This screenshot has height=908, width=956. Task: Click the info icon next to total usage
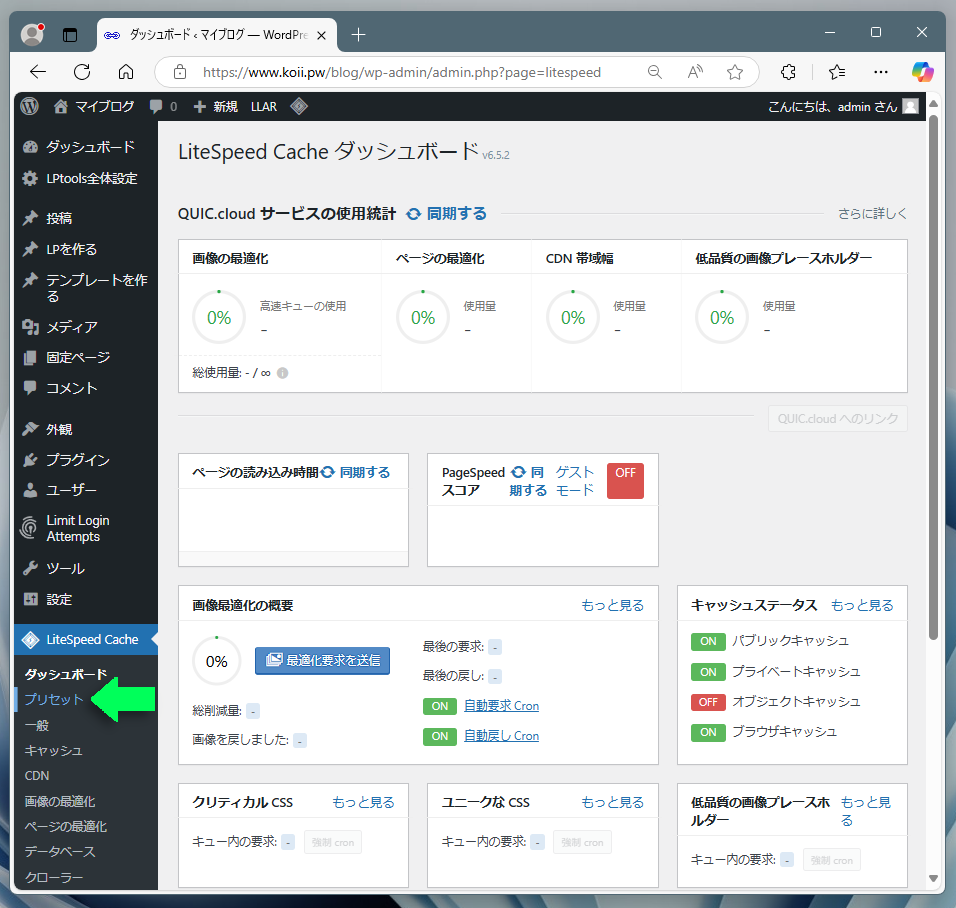[x=282, y=373]
